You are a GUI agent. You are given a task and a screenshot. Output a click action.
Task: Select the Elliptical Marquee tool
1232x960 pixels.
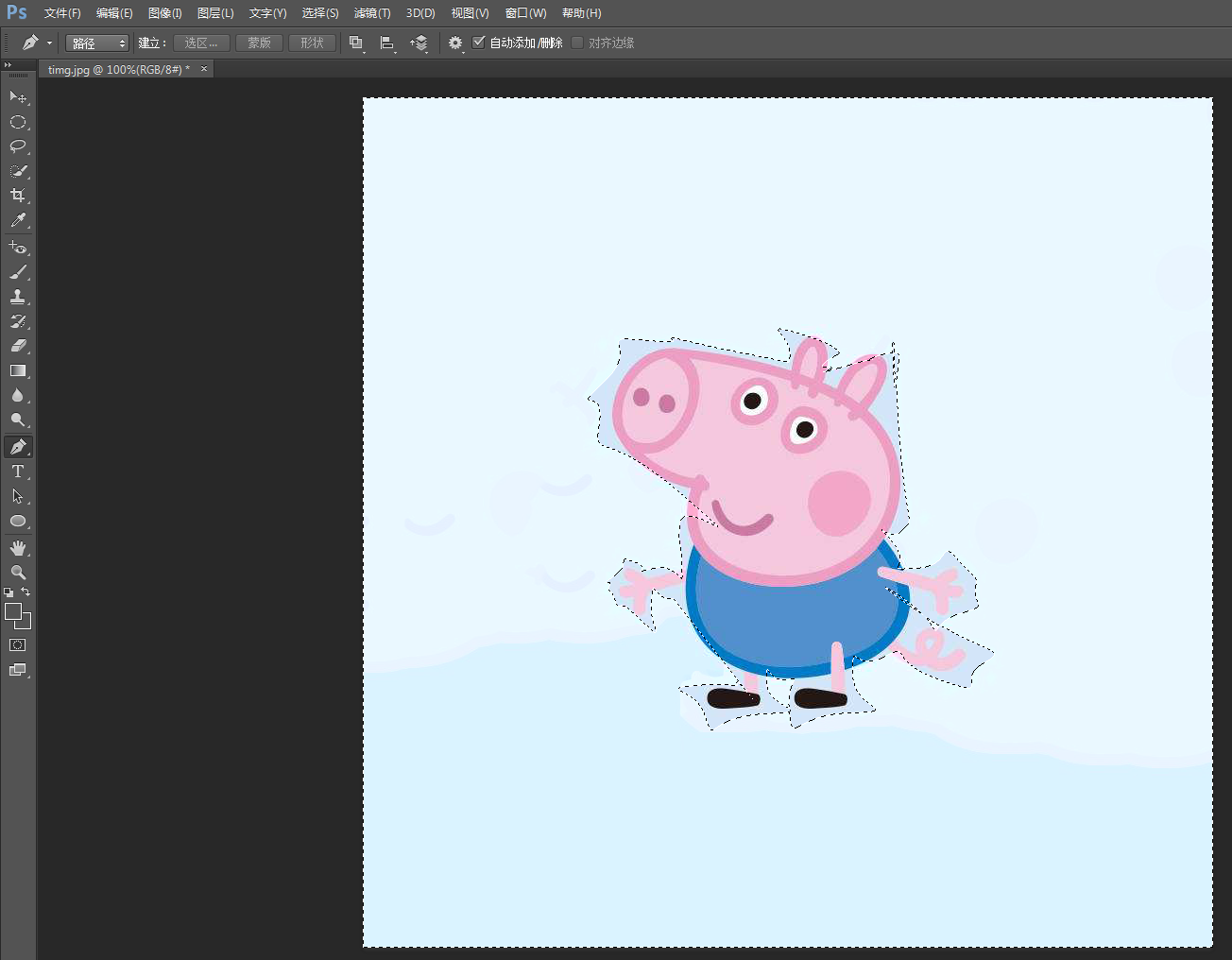click(18, 122)
